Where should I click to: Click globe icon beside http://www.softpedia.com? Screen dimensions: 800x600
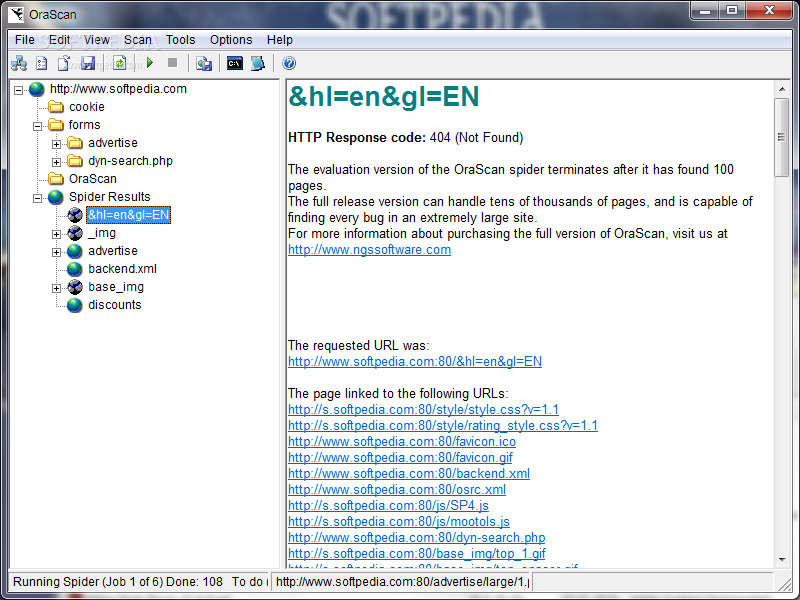[37, 89]
